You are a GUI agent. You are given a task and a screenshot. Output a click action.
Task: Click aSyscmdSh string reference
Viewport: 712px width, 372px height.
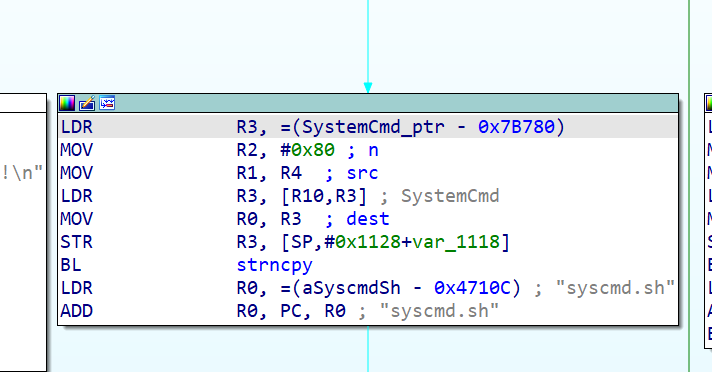coord(351,288)
